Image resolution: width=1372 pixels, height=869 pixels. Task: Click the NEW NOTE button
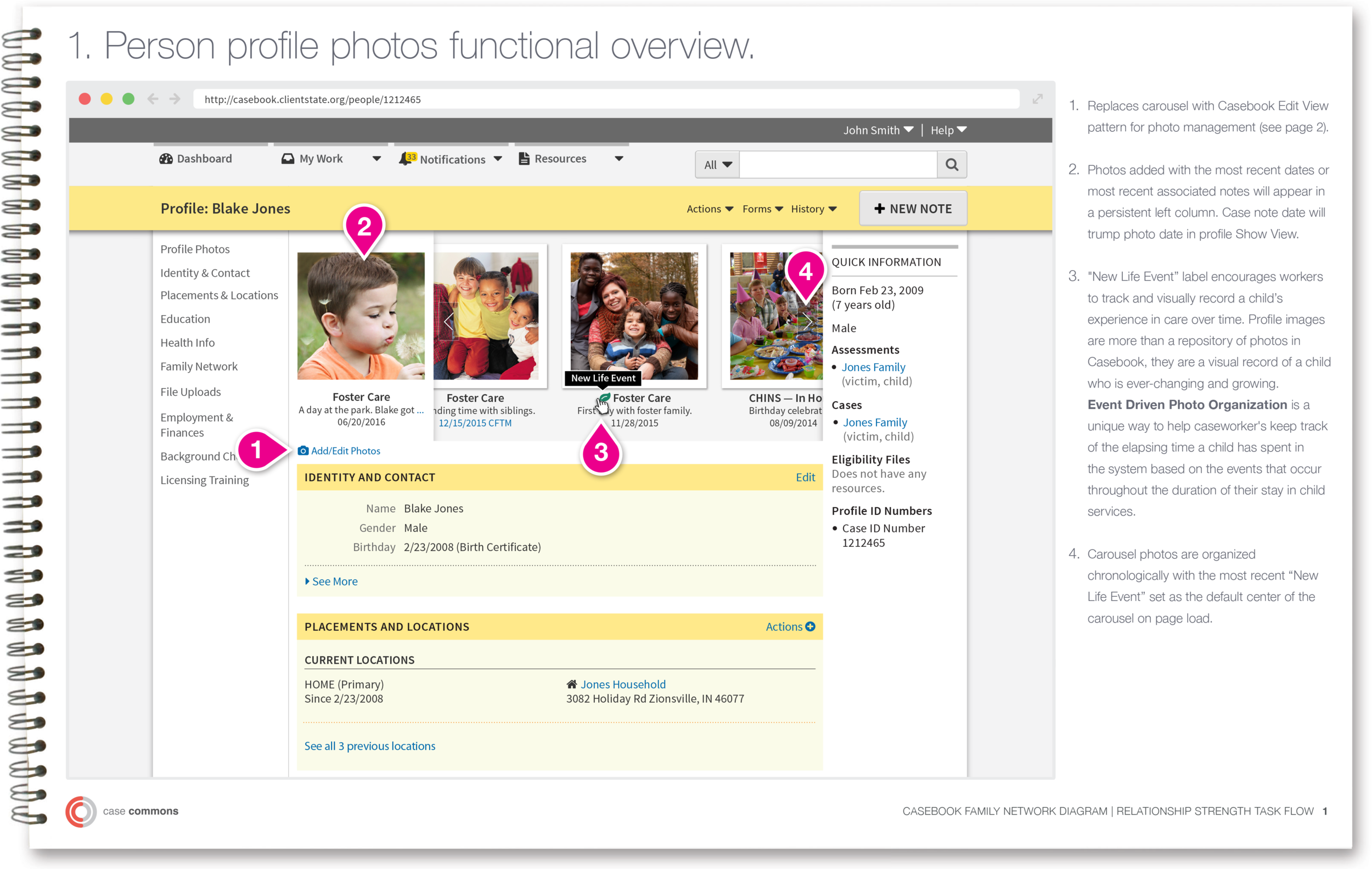point(913,209)
